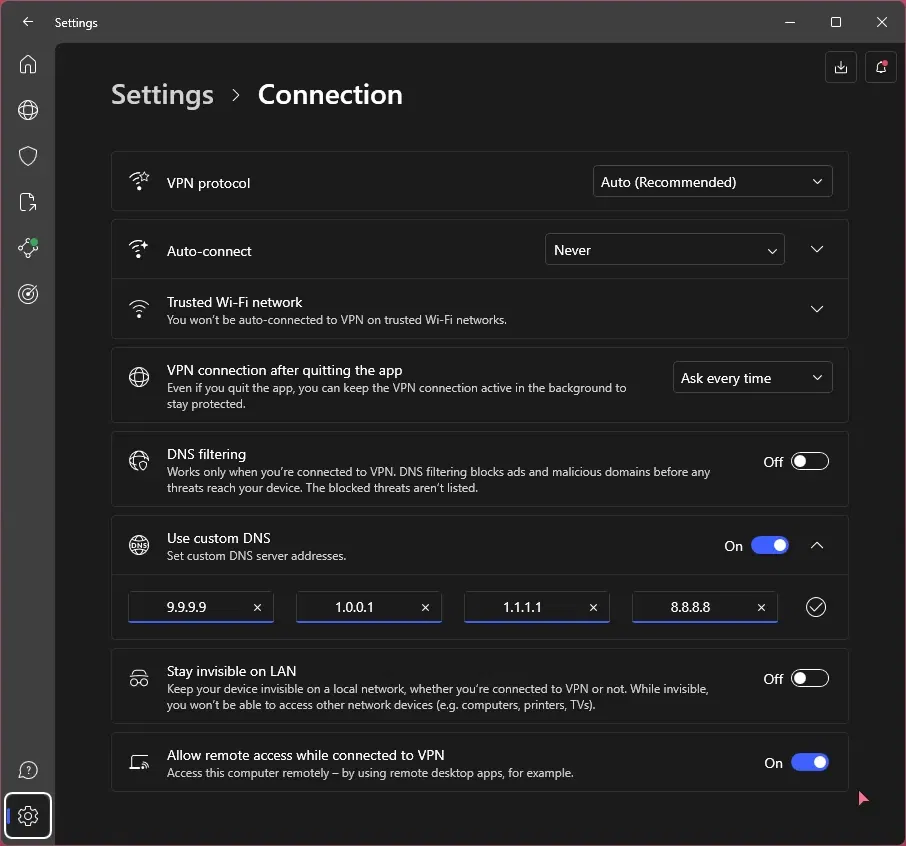Close the Settings window
This screenshot has height=846, width=906.
pos(881,22)
